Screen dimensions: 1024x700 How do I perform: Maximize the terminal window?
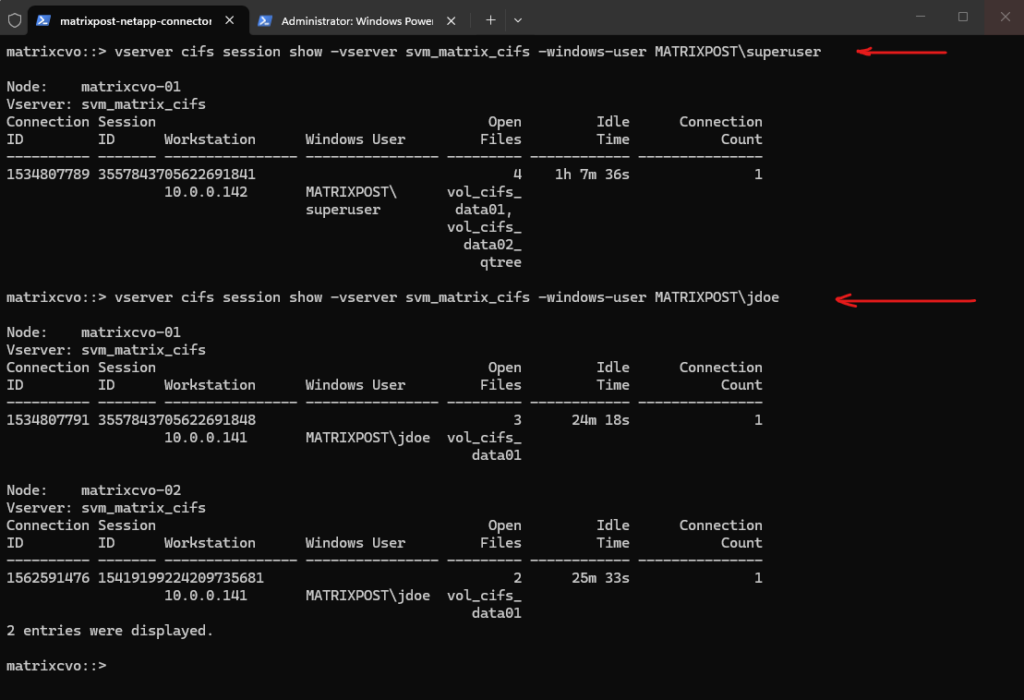point(962,17)
